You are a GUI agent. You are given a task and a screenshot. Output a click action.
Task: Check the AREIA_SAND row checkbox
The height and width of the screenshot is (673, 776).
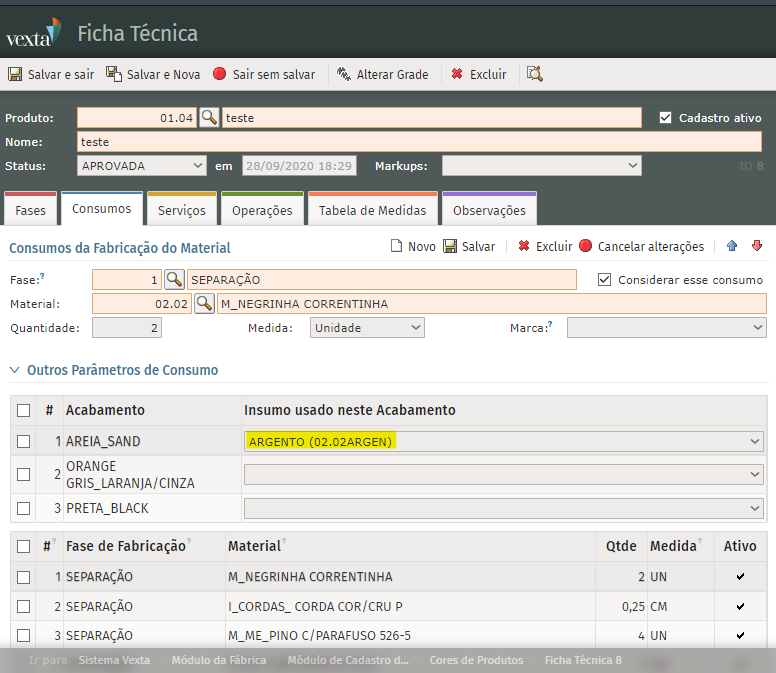24,441
